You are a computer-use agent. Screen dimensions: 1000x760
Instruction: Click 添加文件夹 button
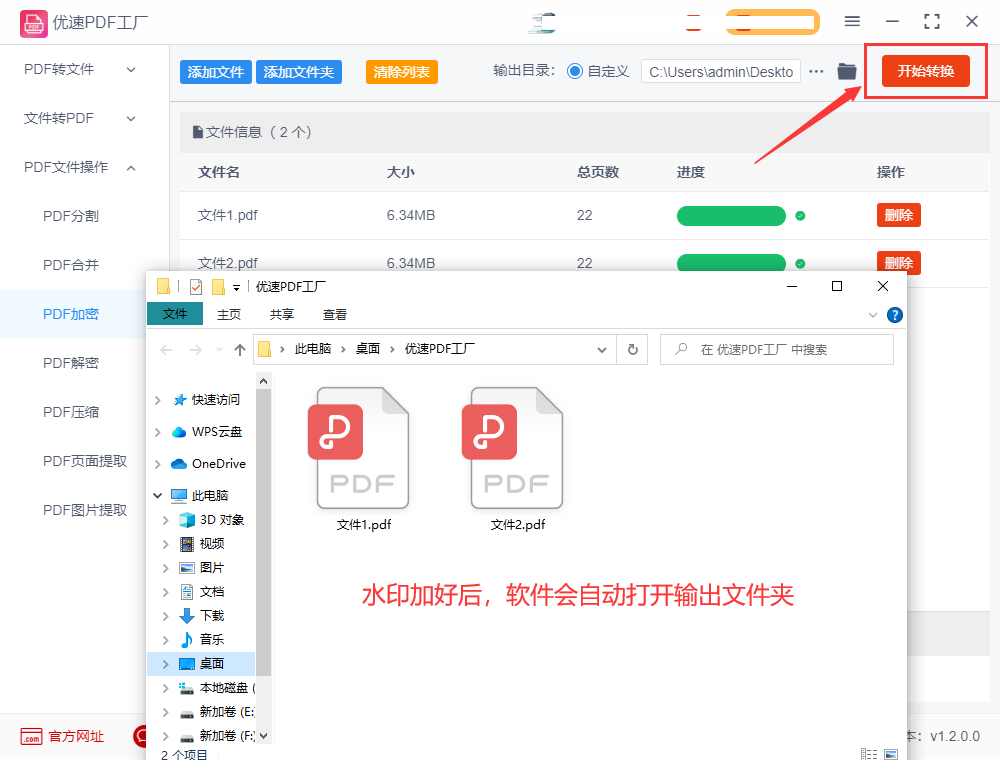[x=298, y=72]
